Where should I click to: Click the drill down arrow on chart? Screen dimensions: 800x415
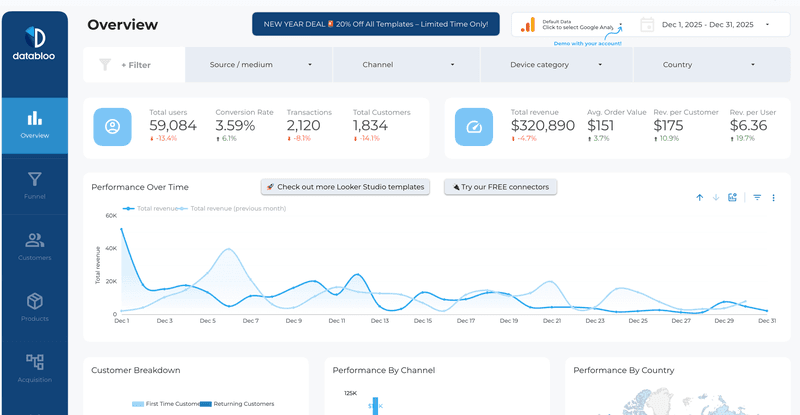[716, 198]
